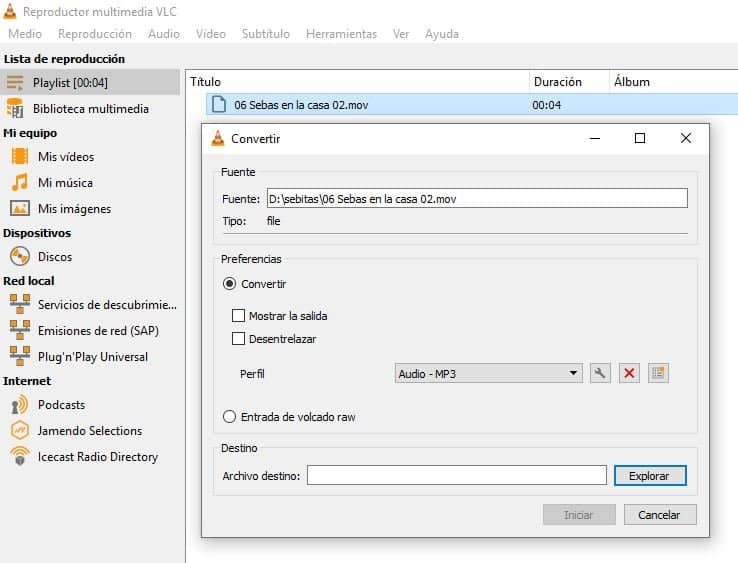Click the Fuente path field
Image resolution: width=738 pixels, height=563 pixels.
[x=477, y=198]
